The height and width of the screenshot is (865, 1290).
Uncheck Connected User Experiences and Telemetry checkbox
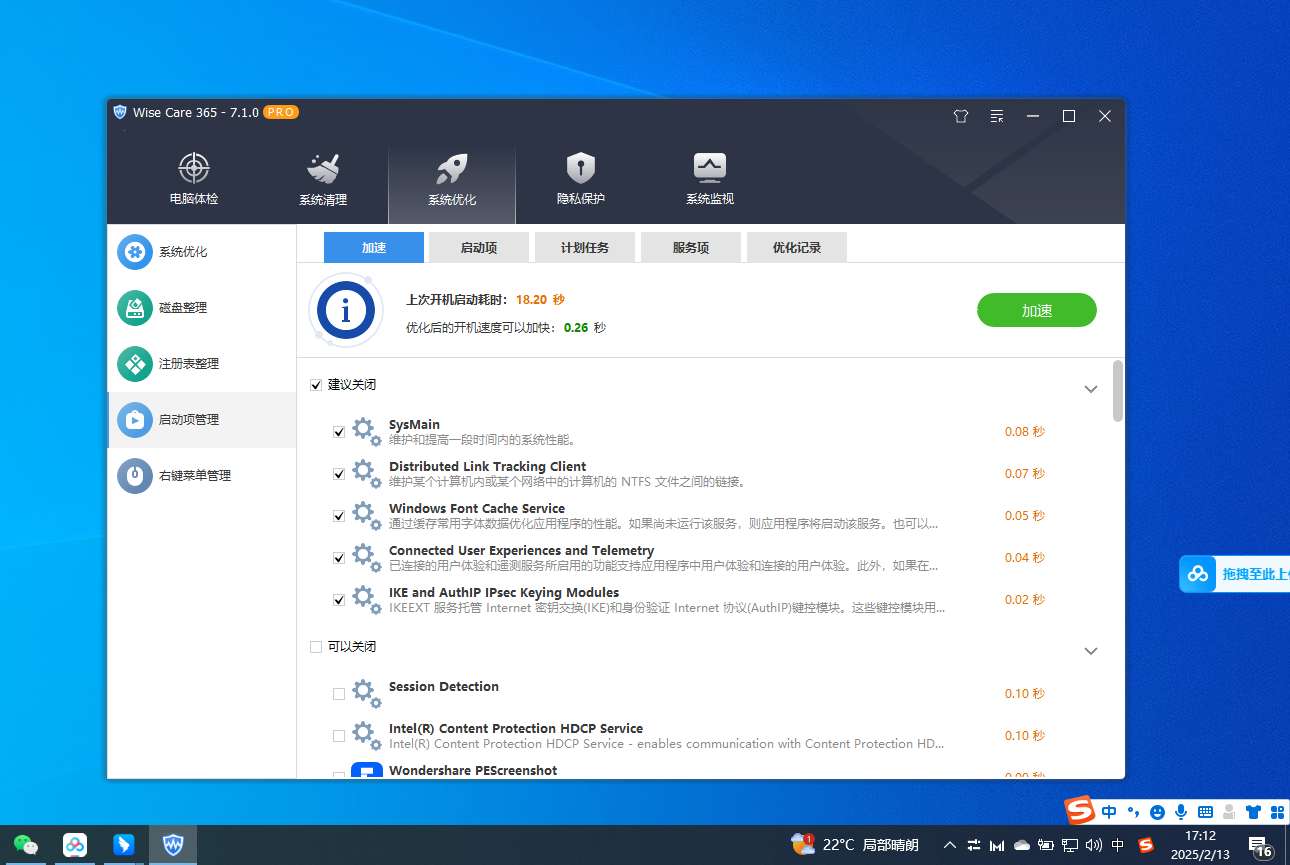339,558
